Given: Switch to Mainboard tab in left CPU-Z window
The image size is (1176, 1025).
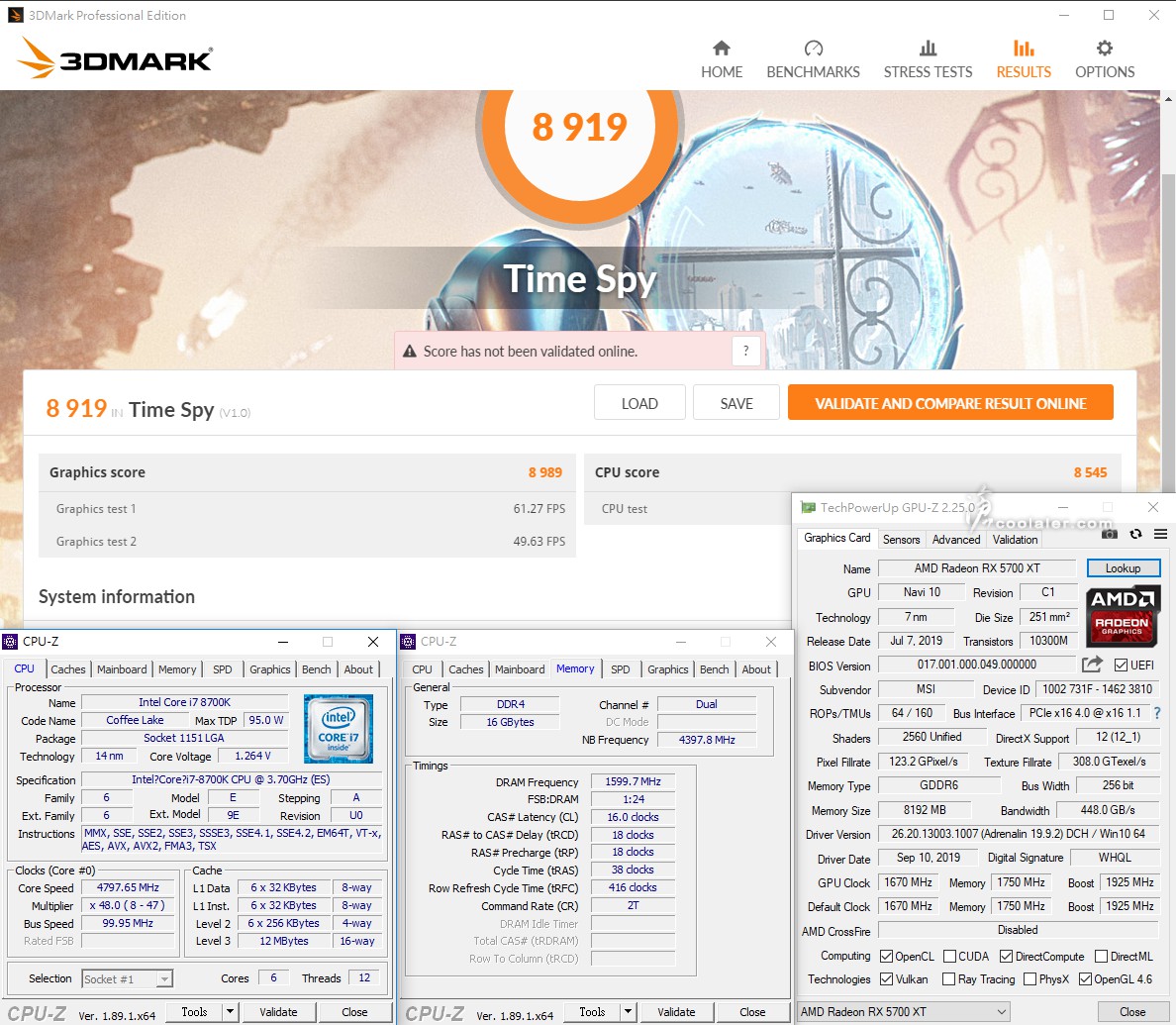Looking at the screenshot, I should (122, 669).
